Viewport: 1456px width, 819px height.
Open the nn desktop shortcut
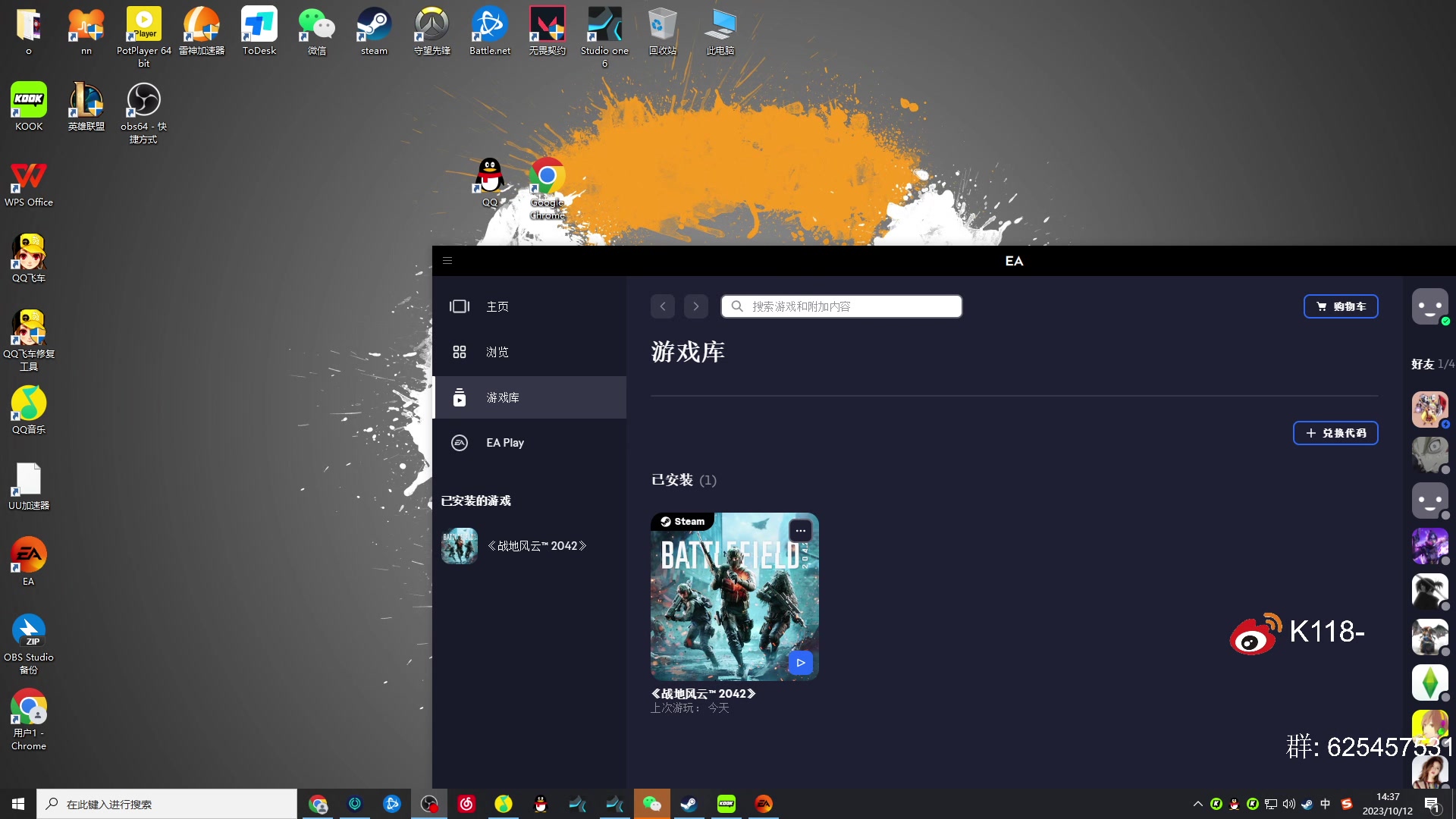point(86,32)
